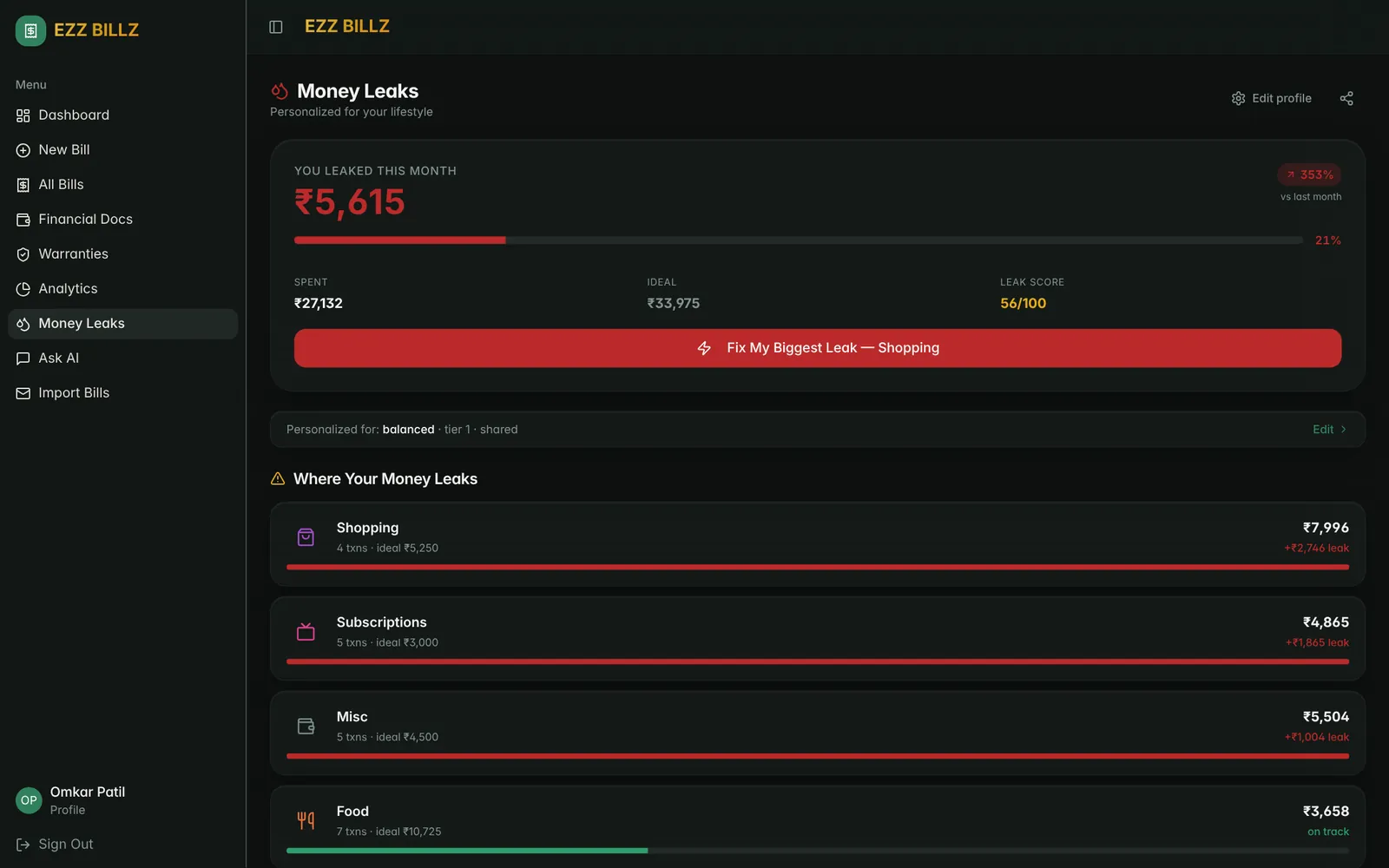
Task: Click the +₹1,004 leak text
Action: pos(1317,738)
